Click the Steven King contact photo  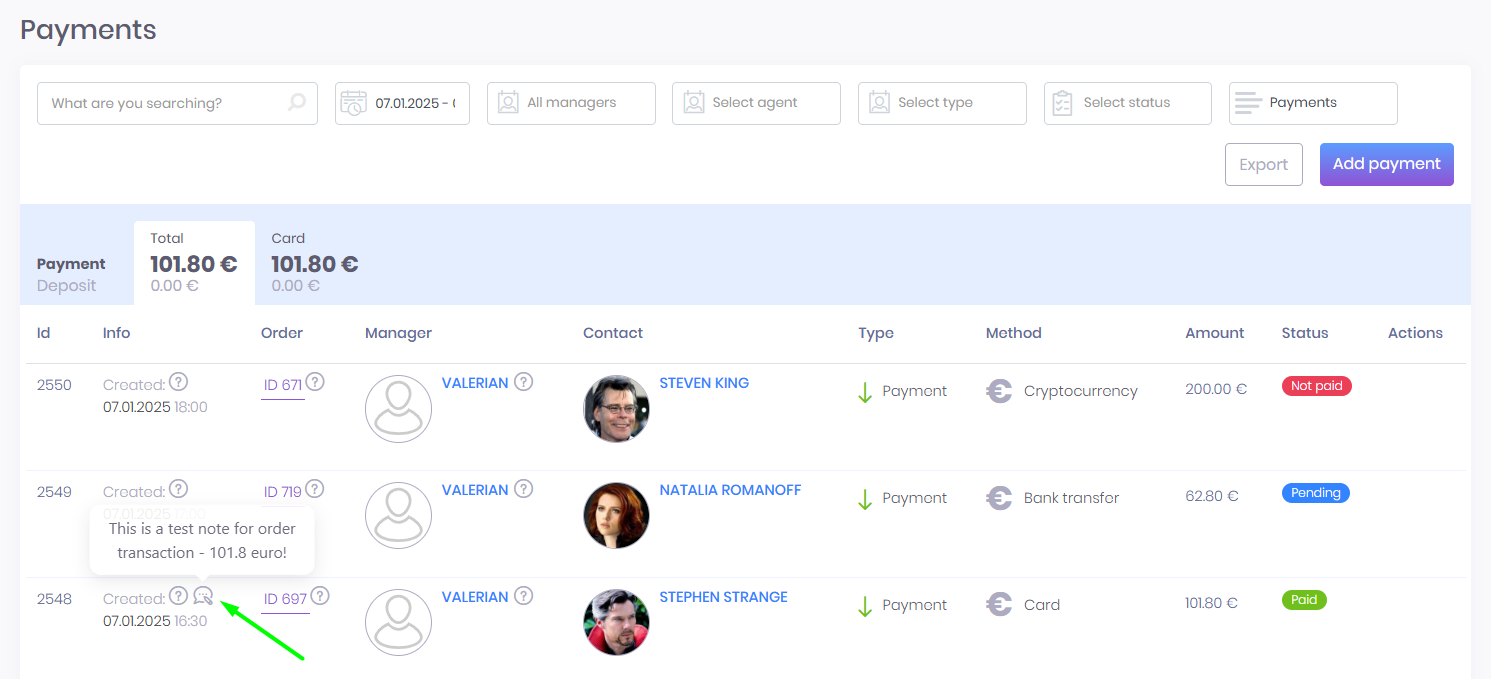pos(616,409)
